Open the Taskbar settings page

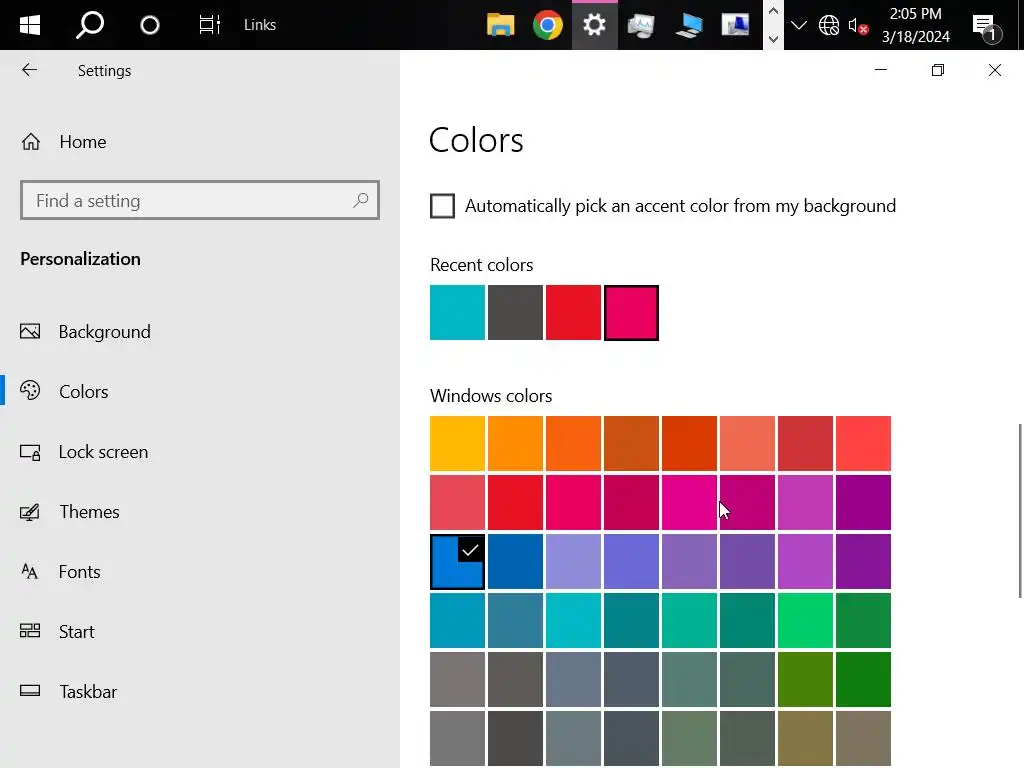(x=88, y=692)
